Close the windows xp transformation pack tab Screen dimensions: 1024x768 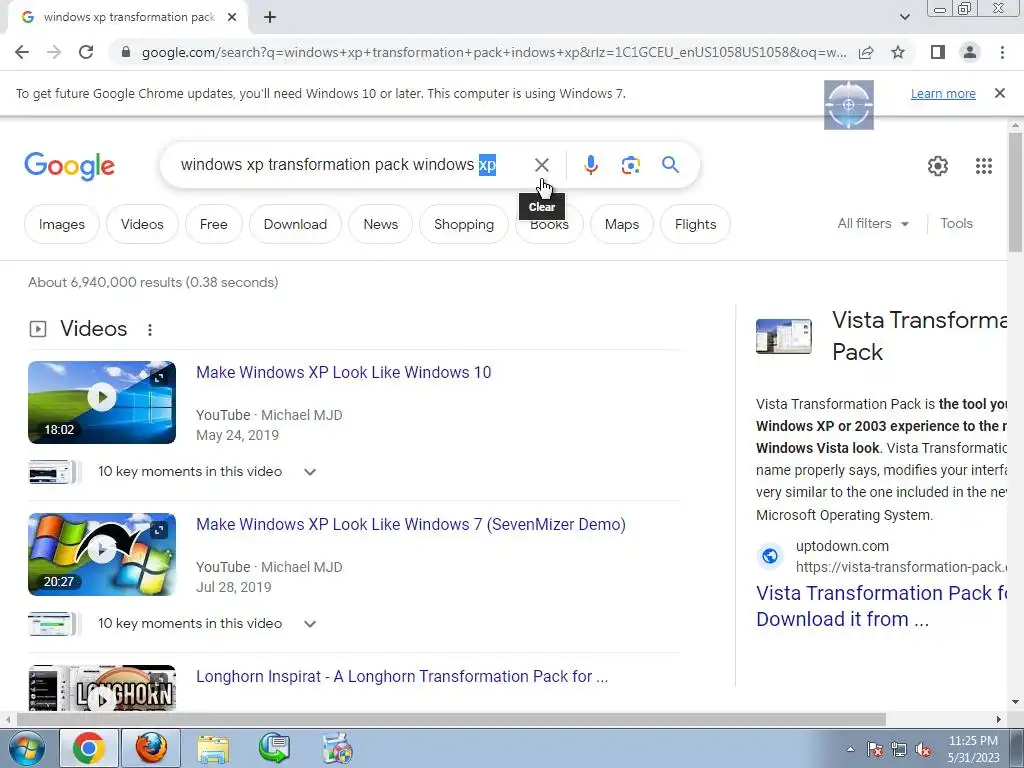coord(232,18)
